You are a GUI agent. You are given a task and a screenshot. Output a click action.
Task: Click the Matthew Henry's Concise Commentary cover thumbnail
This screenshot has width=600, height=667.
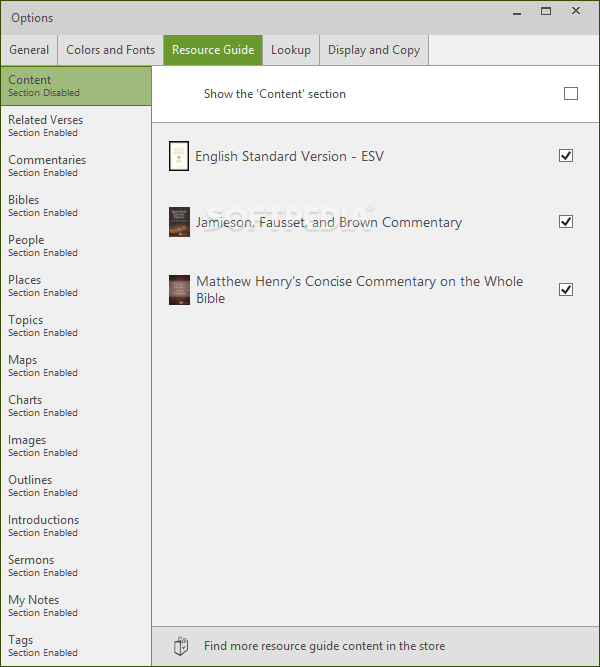point(179,290)
